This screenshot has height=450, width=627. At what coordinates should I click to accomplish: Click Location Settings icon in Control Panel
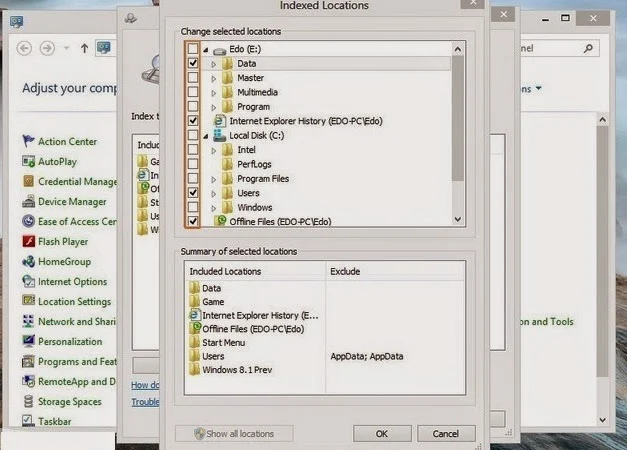(x=28, y=300)
